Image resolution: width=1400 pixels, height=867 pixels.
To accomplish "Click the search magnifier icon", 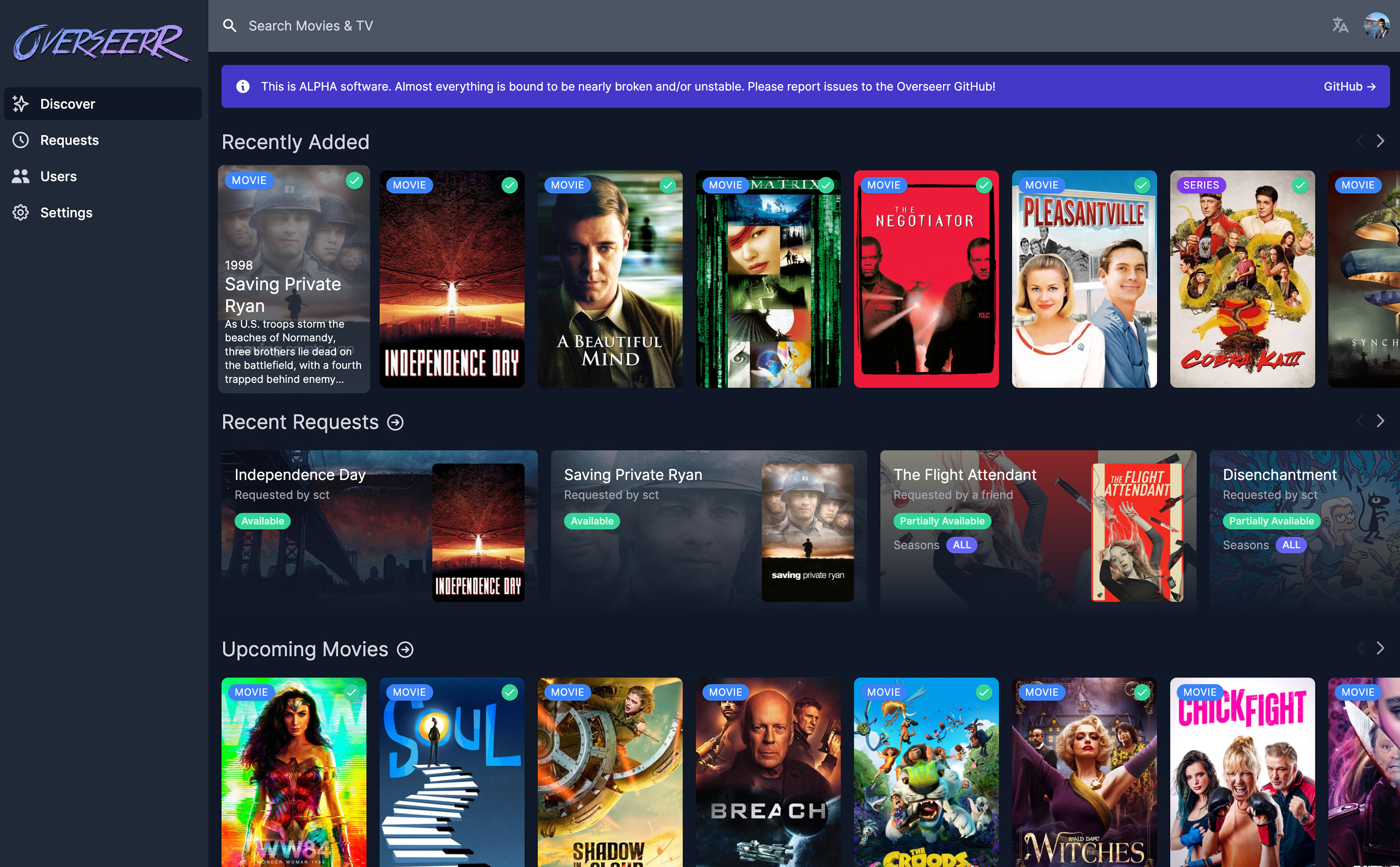I will click(230, 25).
